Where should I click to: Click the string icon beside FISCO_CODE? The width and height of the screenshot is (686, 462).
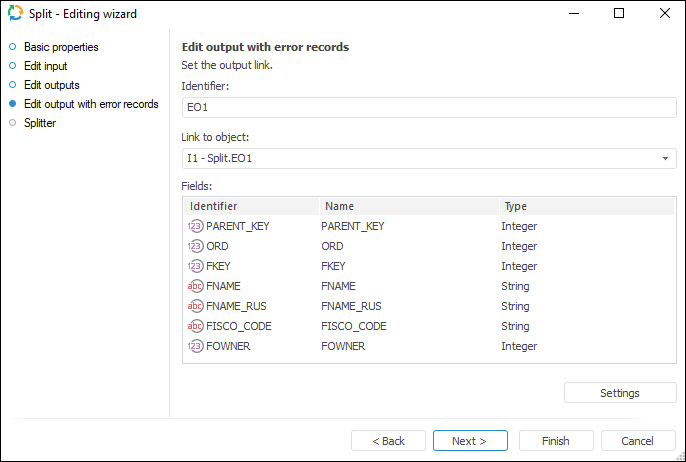pos(195,326)
